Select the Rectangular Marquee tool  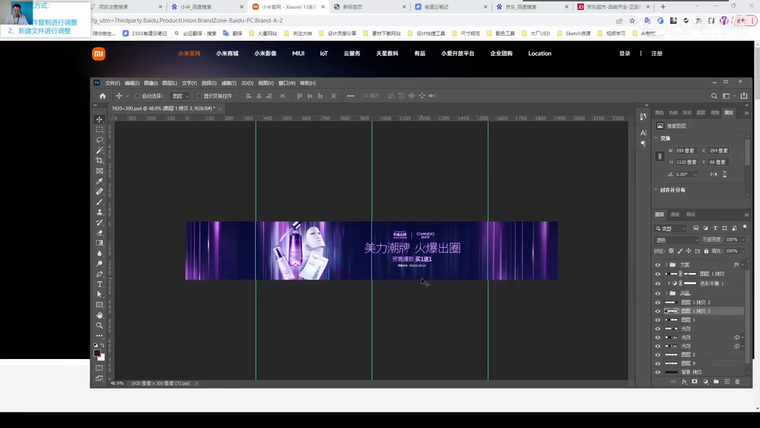point(99,130)
